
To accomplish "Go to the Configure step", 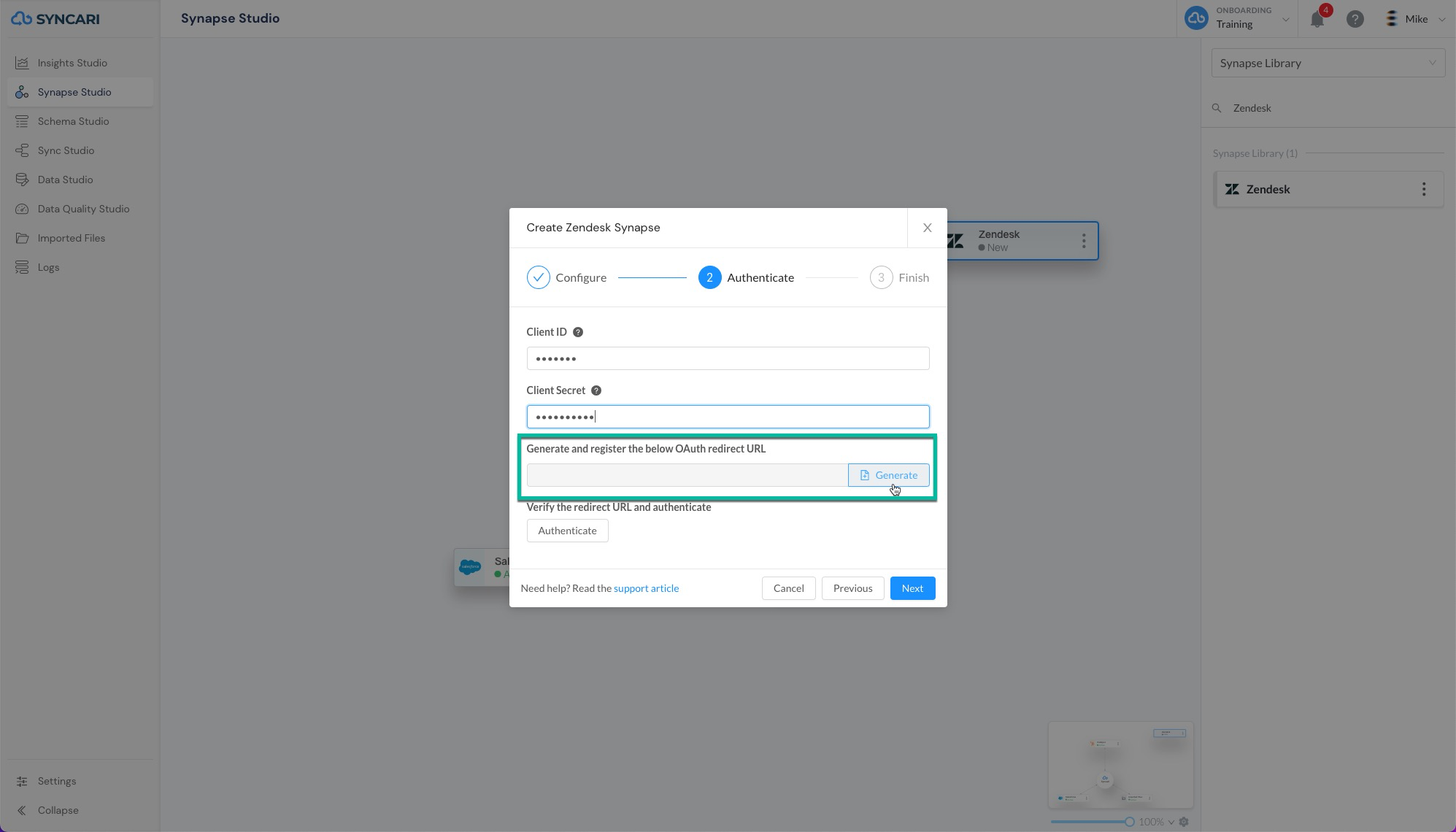I will pos(566,277).
